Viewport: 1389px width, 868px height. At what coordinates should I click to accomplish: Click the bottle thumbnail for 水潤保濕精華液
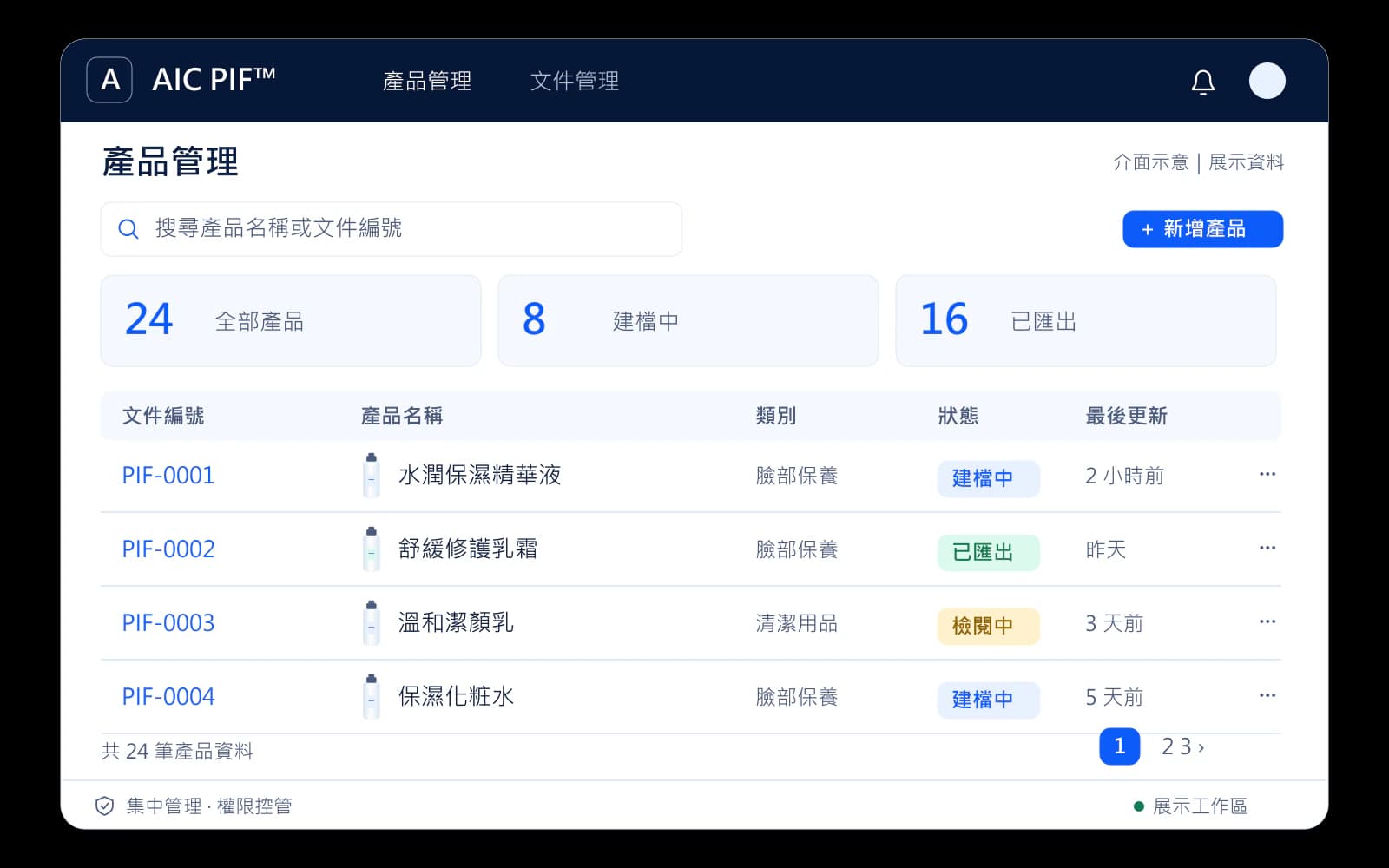coord(372,475)
